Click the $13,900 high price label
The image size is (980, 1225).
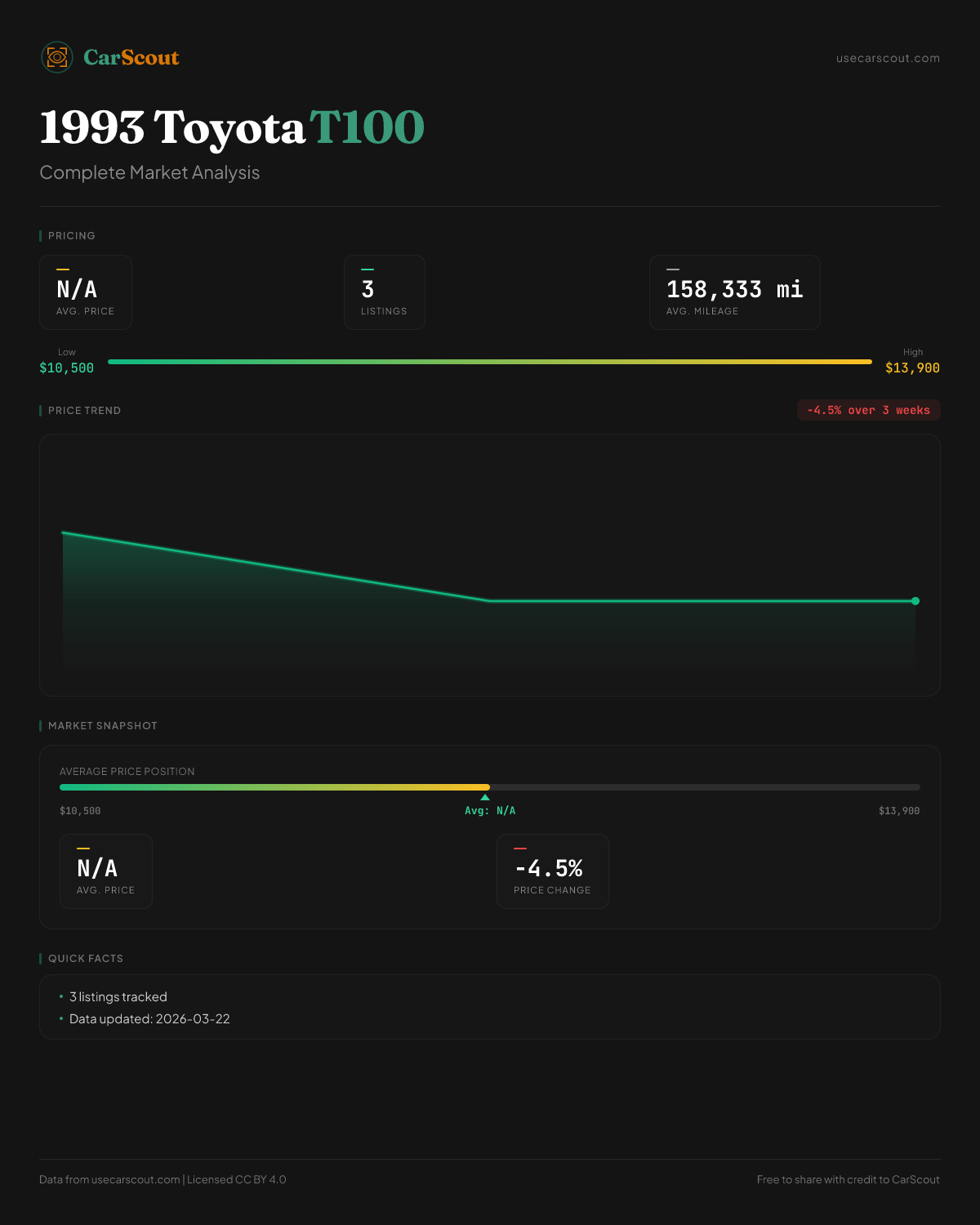pyautogui.click(x=912, y=368)
